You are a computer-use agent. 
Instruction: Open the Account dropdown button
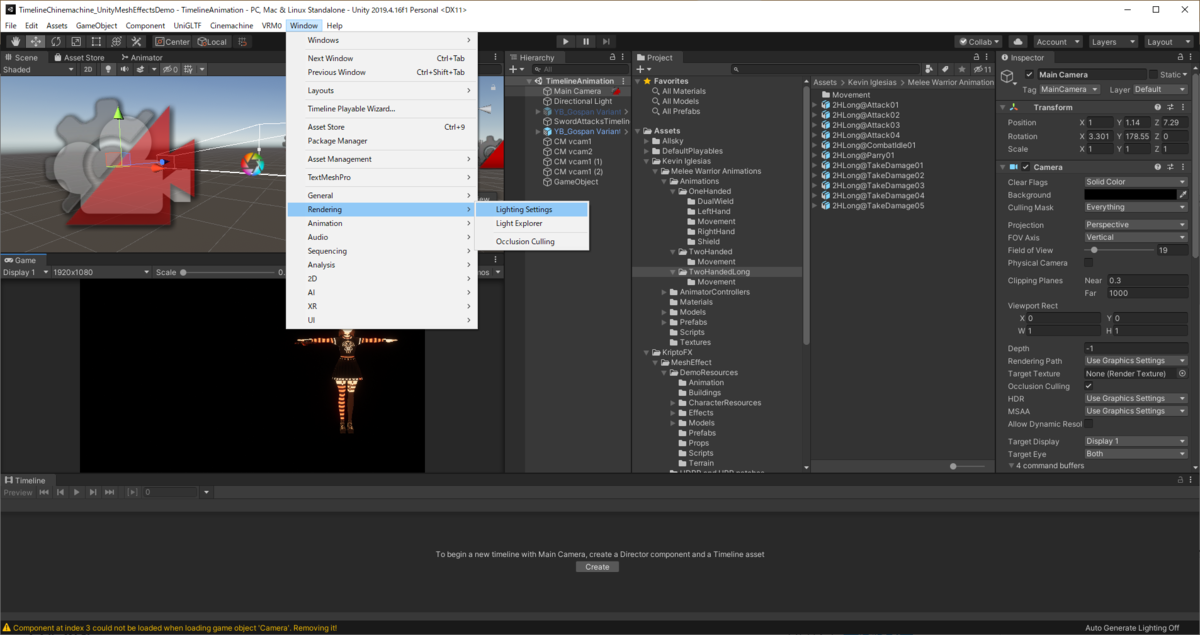point(1056,42)
